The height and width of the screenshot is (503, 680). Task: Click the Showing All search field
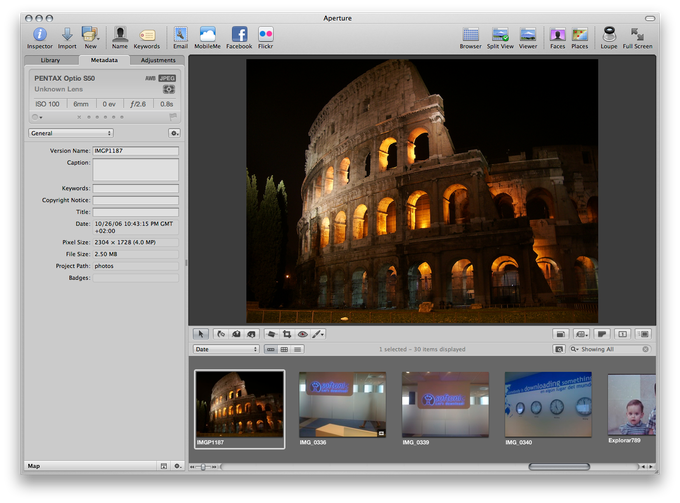pyautogui.click(x=611, y=349)
